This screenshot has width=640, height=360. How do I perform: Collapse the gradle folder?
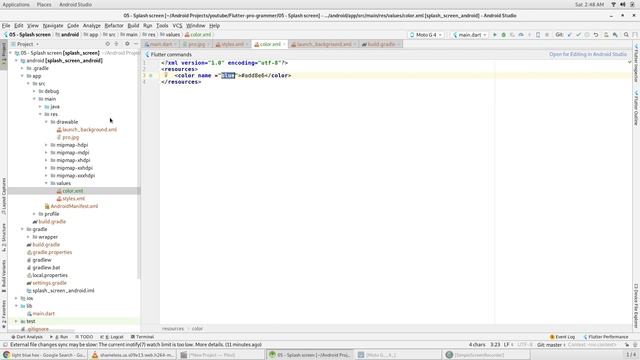[x=22, y=229]
